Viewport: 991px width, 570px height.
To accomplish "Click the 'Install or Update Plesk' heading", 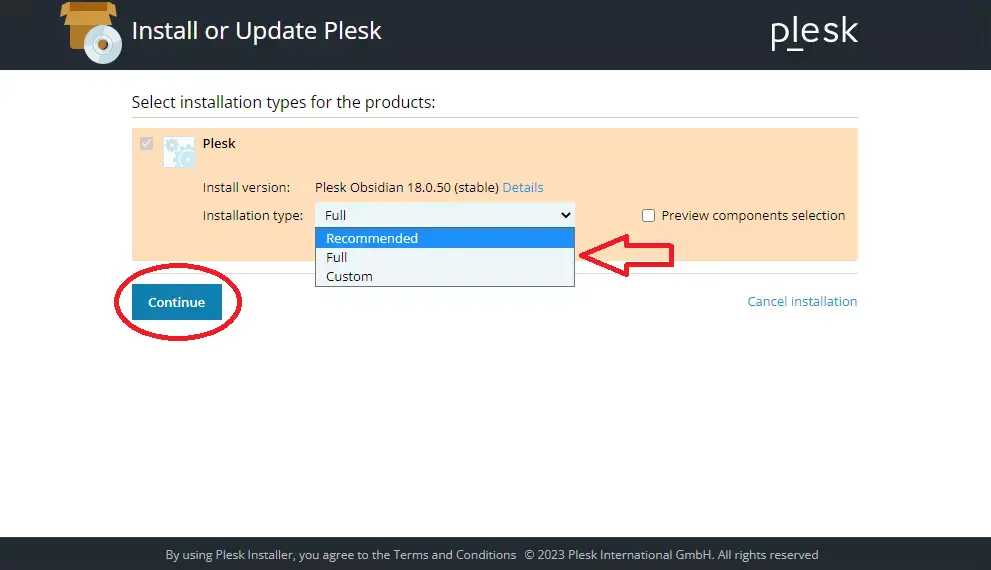I will point(257,31).
